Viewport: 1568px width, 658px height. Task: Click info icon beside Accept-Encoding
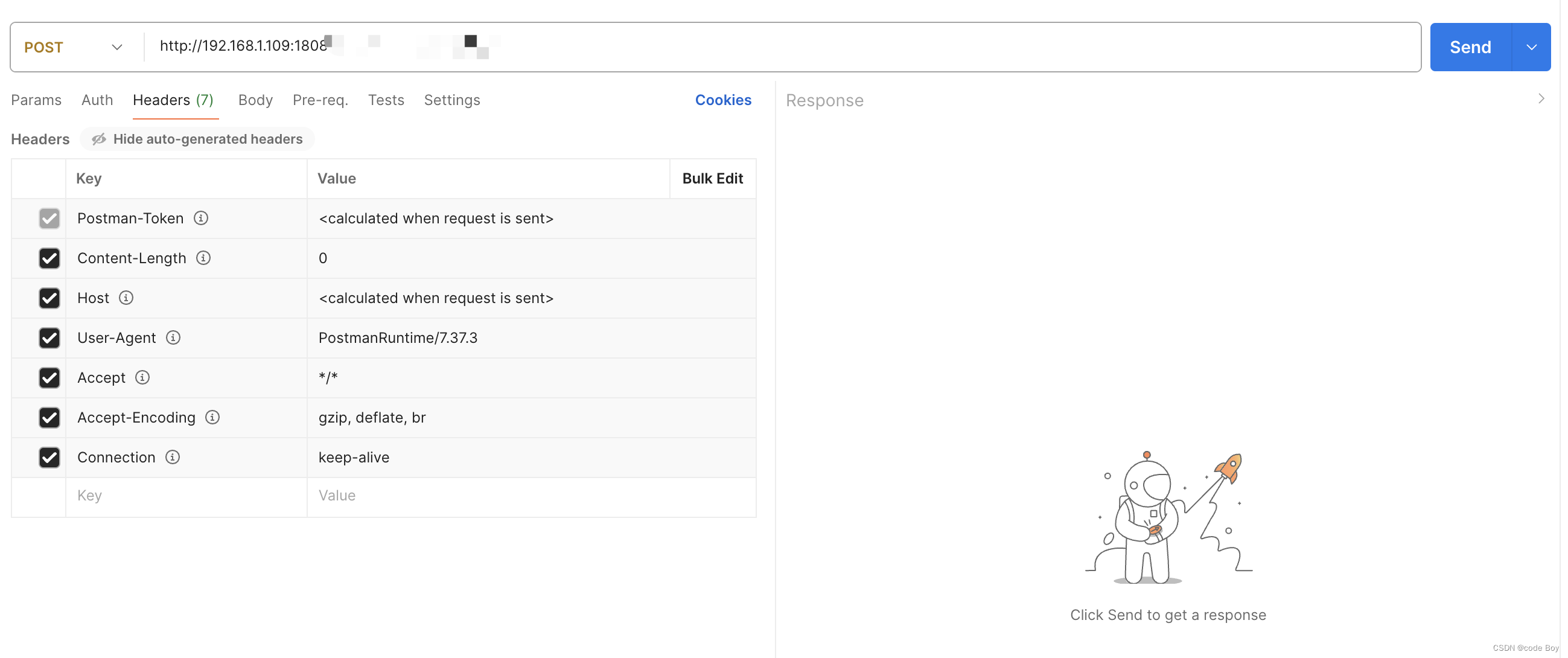212,418
